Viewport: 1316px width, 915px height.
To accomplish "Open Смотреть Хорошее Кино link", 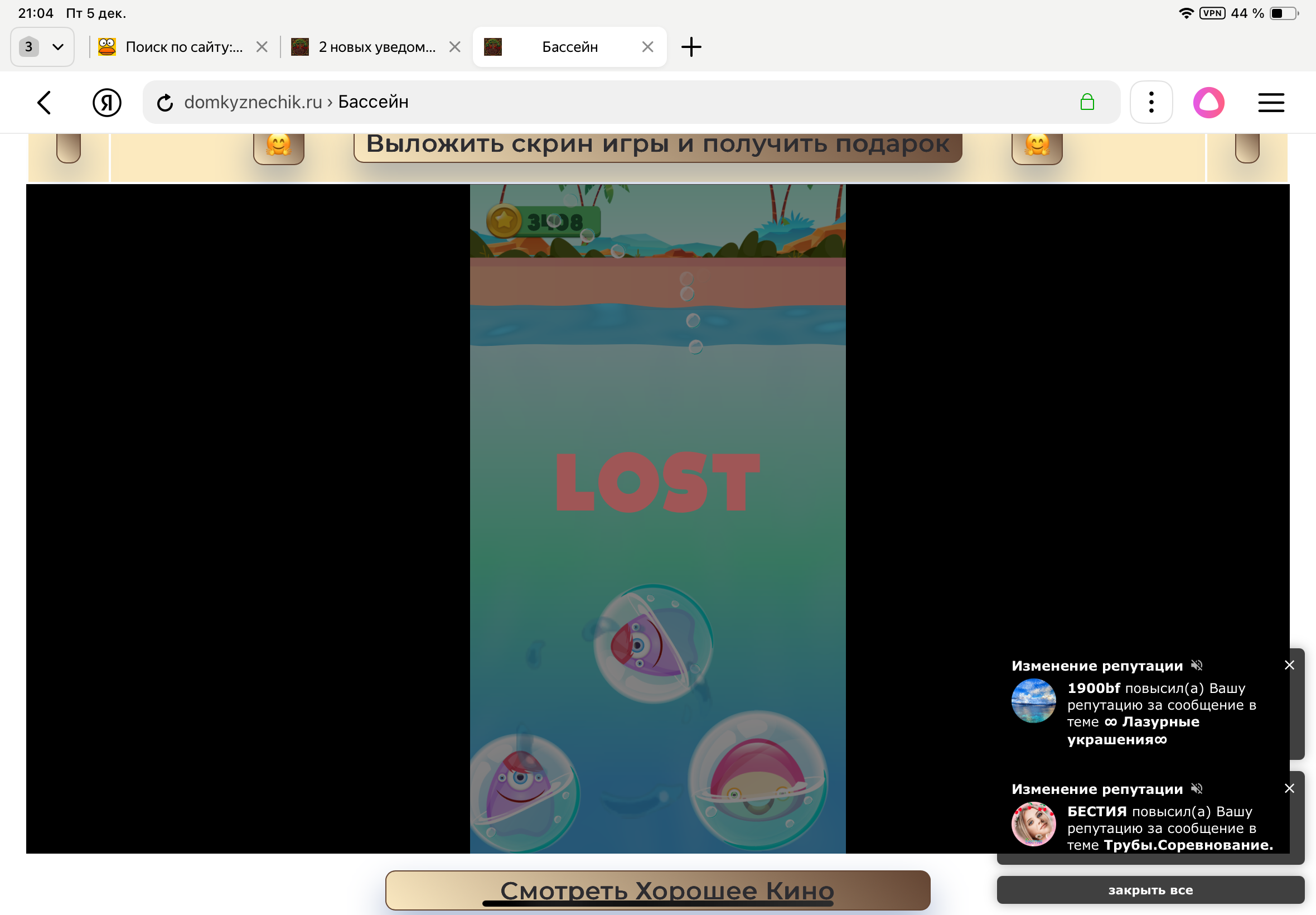I will [657, 890].
